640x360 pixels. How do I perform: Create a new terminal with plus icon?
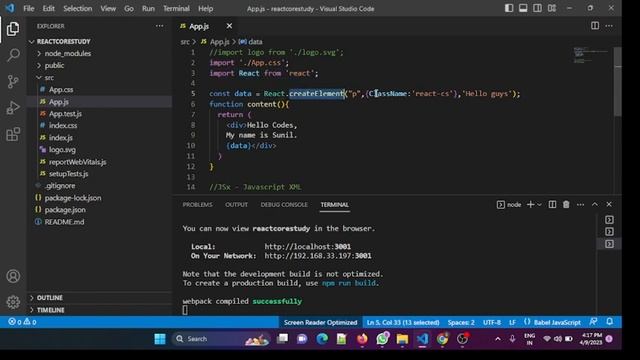pos(530,204)
